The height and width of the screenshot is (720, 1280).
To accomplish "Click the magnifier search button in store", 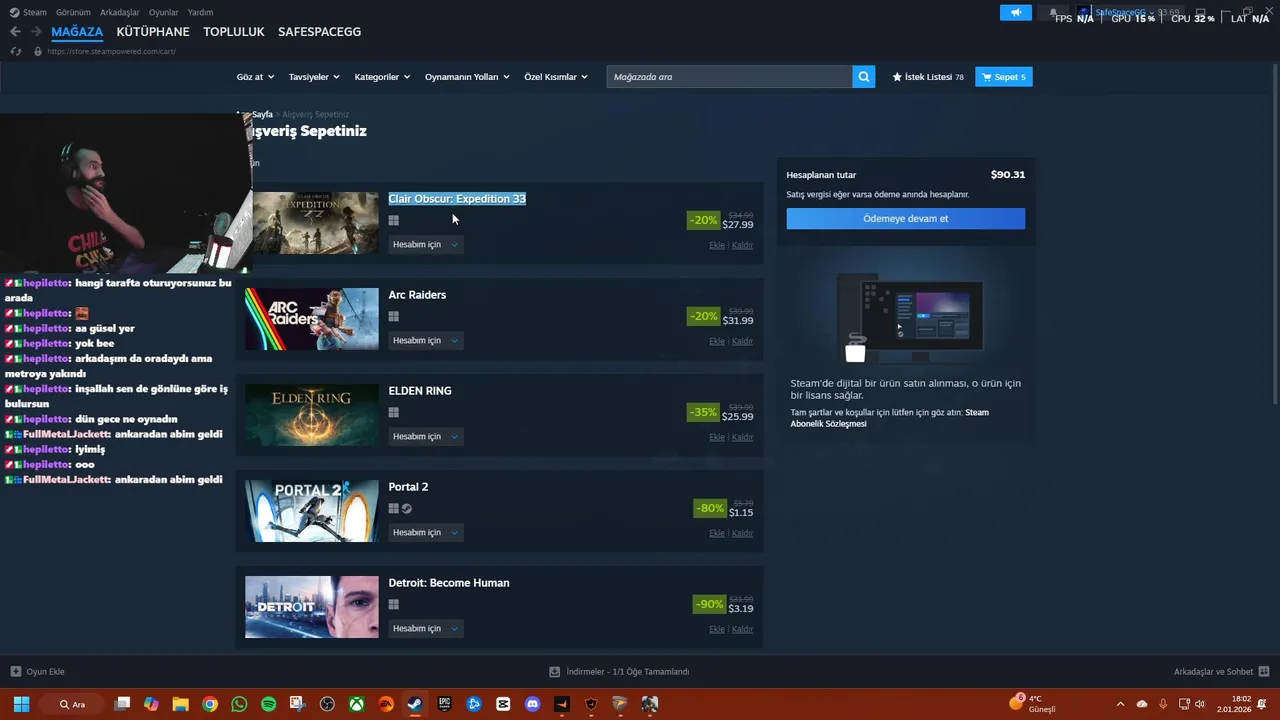I will tap(864, 77).
